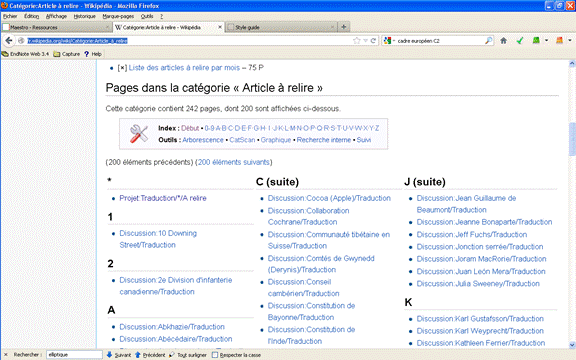Close the Wikipédia category tab
Viewport: 576px width, 360px height.
tap(220, 27)
